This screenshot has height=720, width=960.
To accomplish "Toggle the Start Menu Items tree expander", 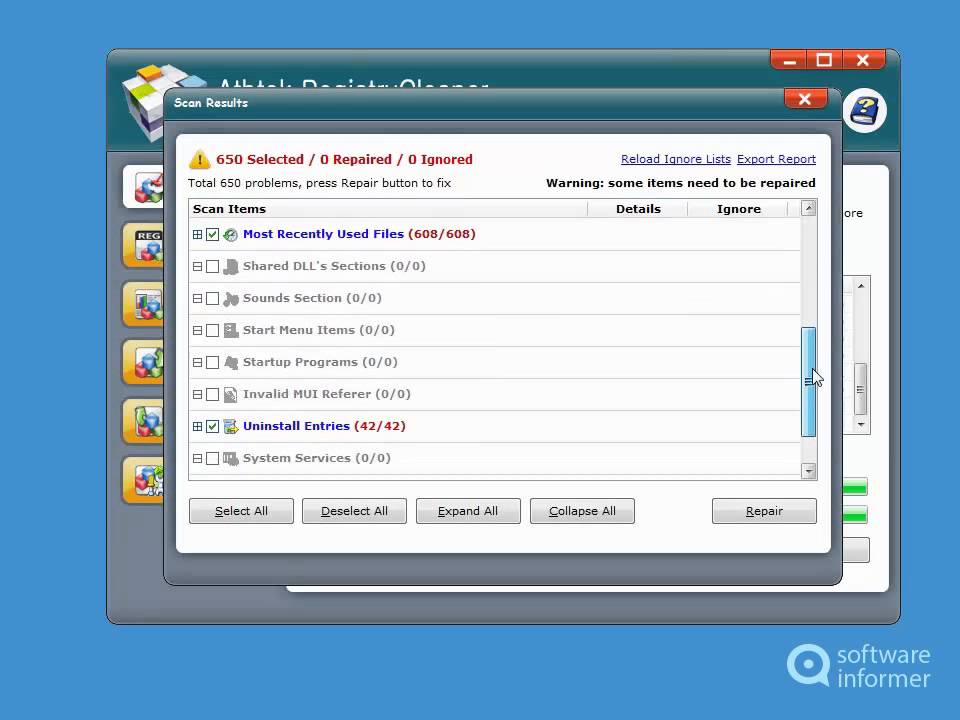I will [197, 331].
